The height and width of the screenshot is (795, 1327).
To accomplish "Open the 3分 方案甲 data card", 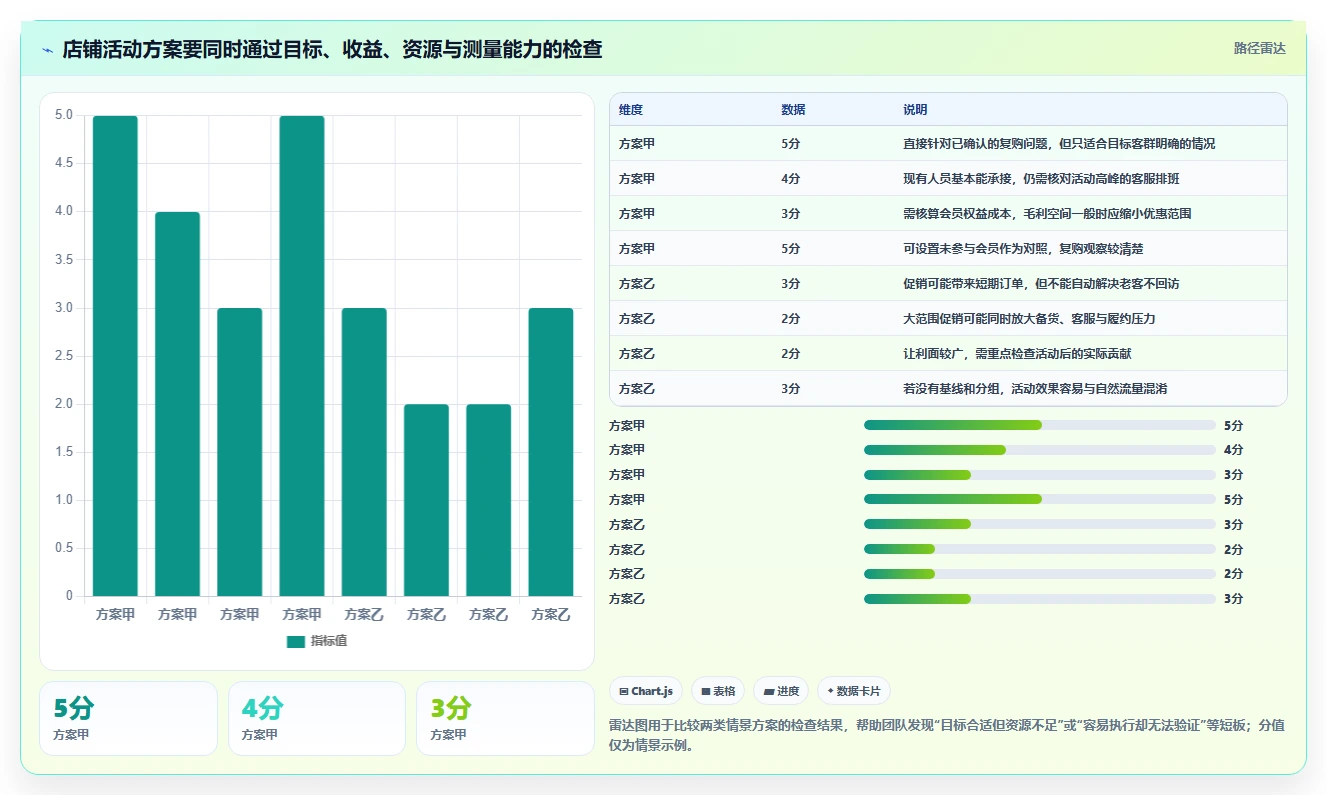I will pos(505,718).
